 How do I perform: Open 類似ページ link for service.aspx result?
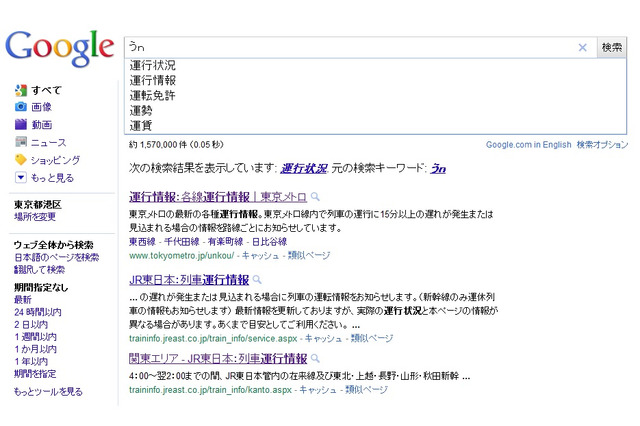(x=372, y=338)
